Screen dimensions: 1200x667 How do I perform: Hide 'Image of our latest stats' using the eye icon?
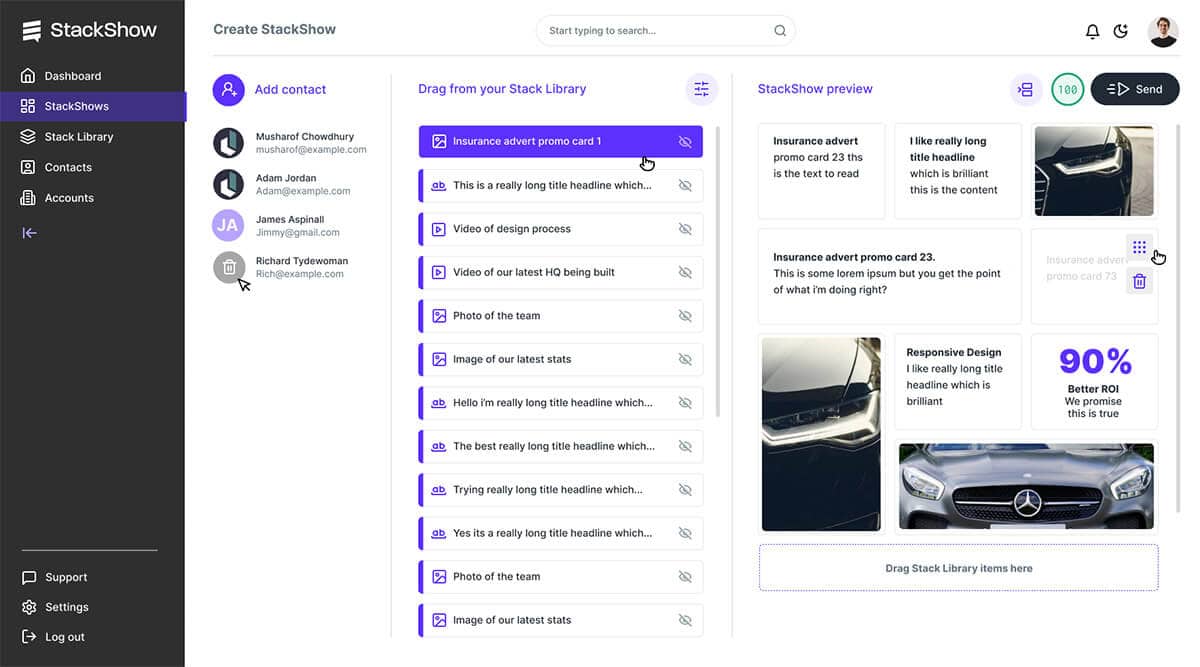[x=685, y=359]
